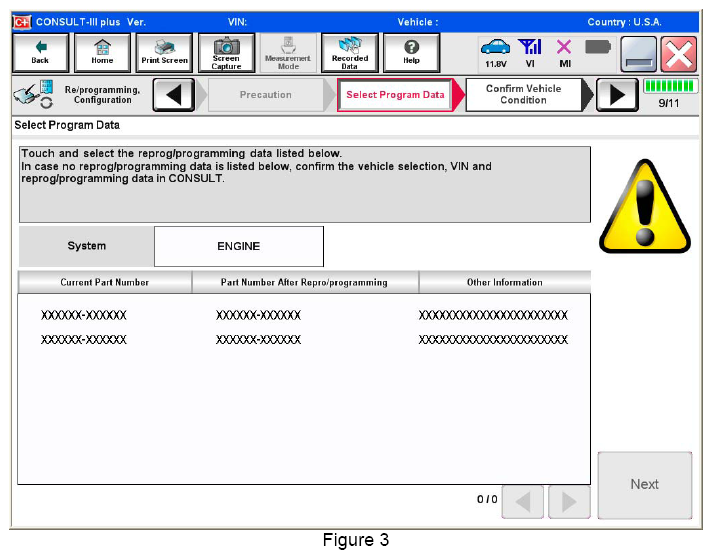
Task: Check the battery voltage 11.8V indicator
Action: (x=495, y=53)
